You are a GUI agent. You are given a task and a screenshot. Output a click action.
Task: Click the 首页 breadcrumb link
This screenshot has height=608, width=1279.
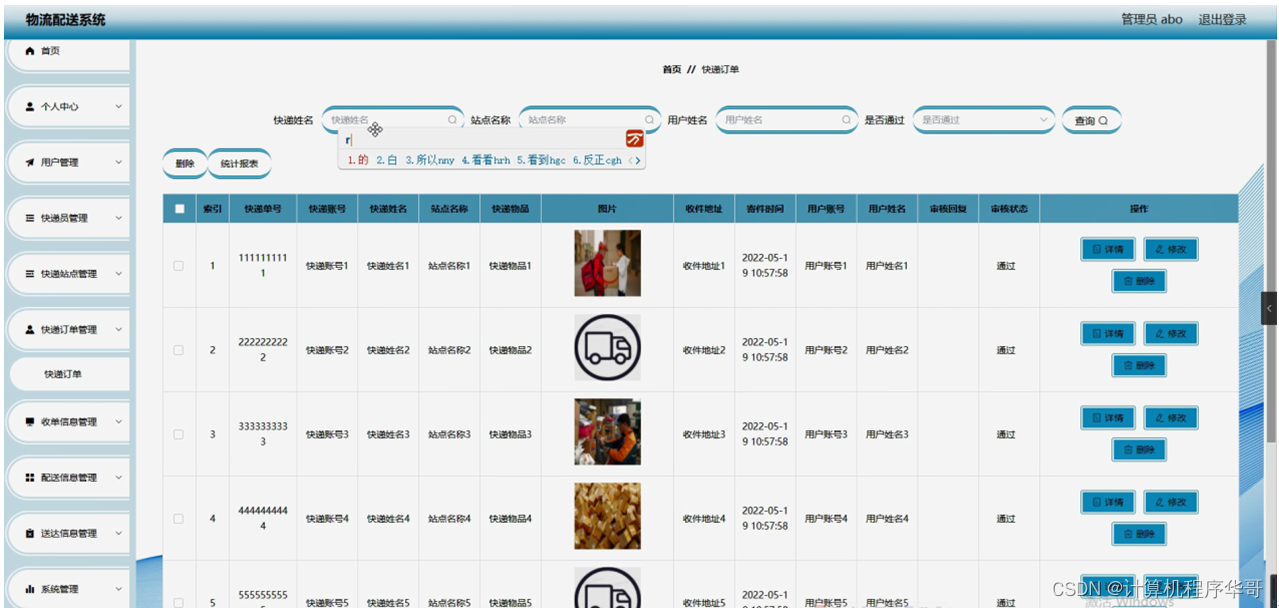(x=671, y=70)
